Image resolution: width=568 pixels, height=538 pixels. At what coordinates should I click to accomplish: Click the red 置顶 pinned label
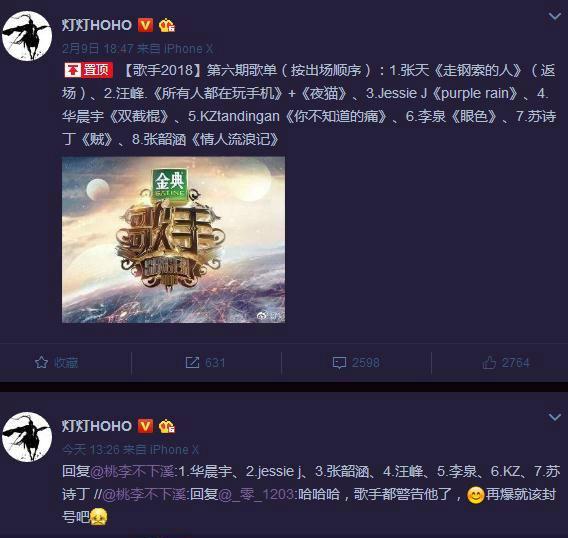[89, 70]
